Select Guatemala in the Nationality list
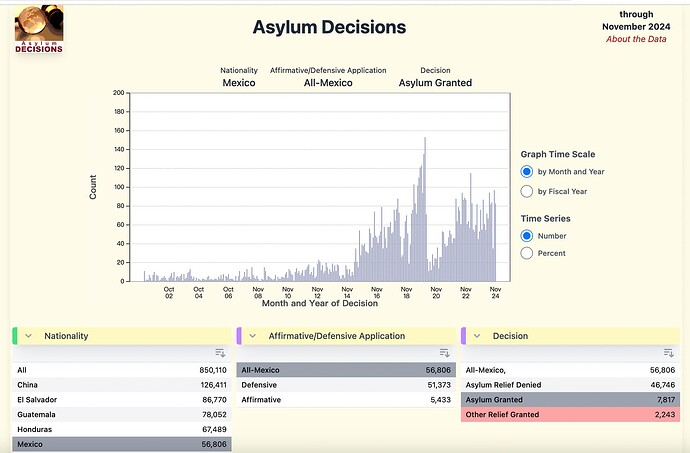690x453 pixels. coord(122,414)
